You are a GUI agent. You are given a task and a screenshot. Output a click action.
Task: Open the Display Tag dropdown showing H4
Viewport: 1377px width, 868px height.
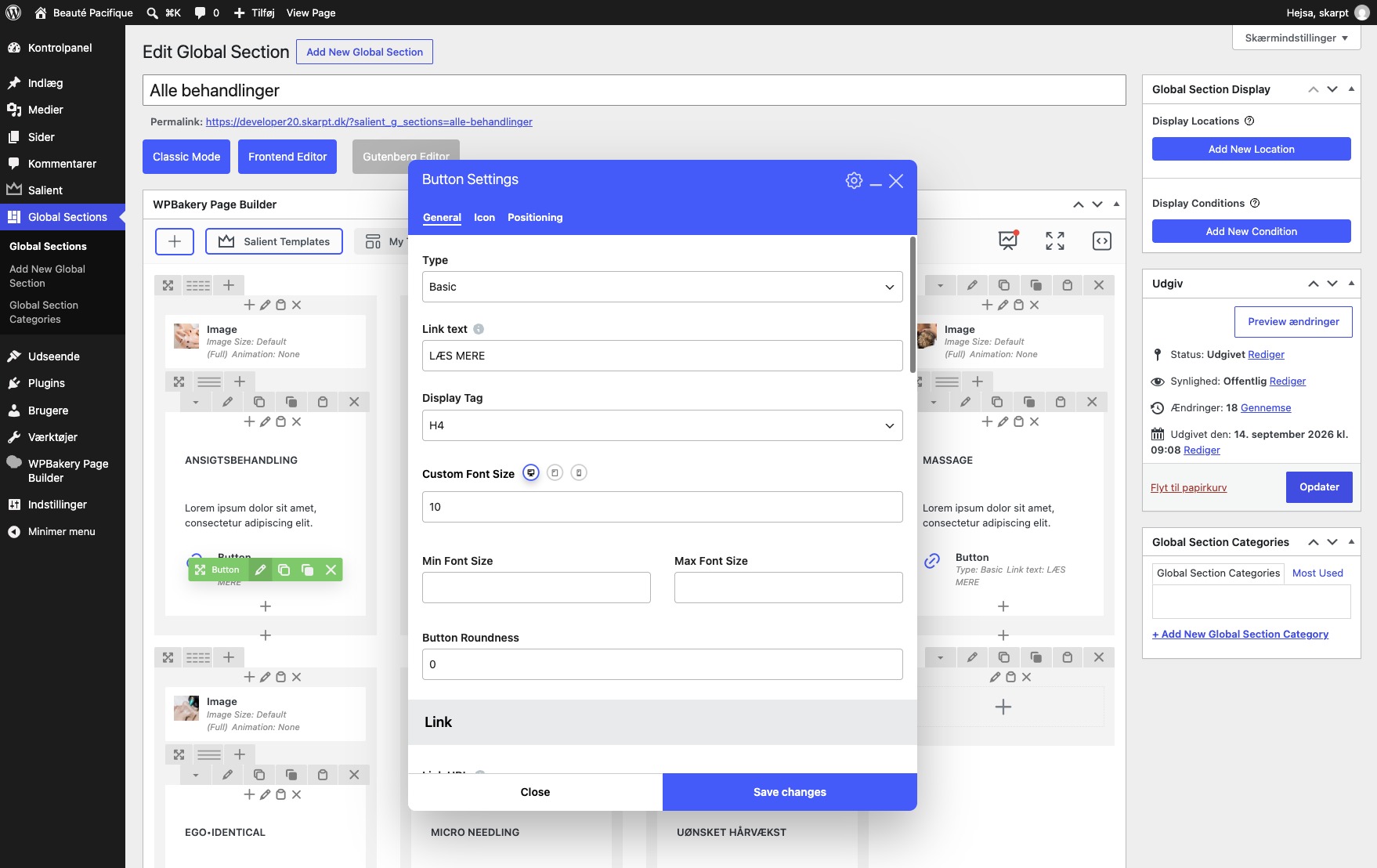click(x=662, y=425)
